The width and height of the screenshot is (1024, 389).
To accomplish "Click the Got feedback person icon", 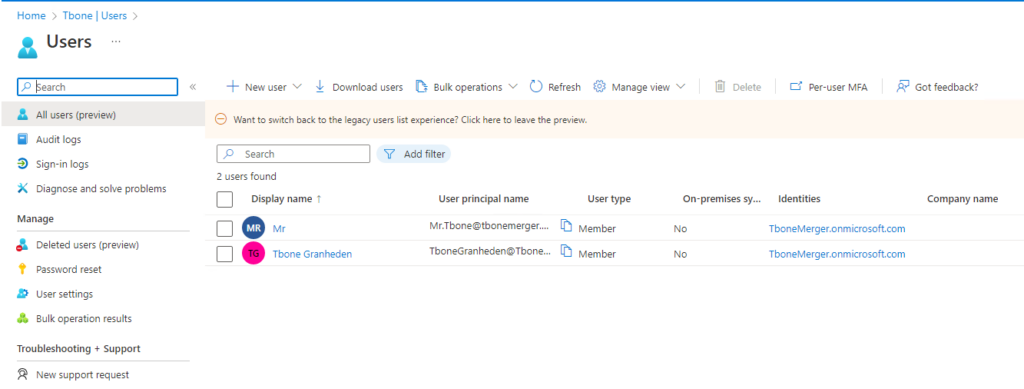I will click(903, 87).
